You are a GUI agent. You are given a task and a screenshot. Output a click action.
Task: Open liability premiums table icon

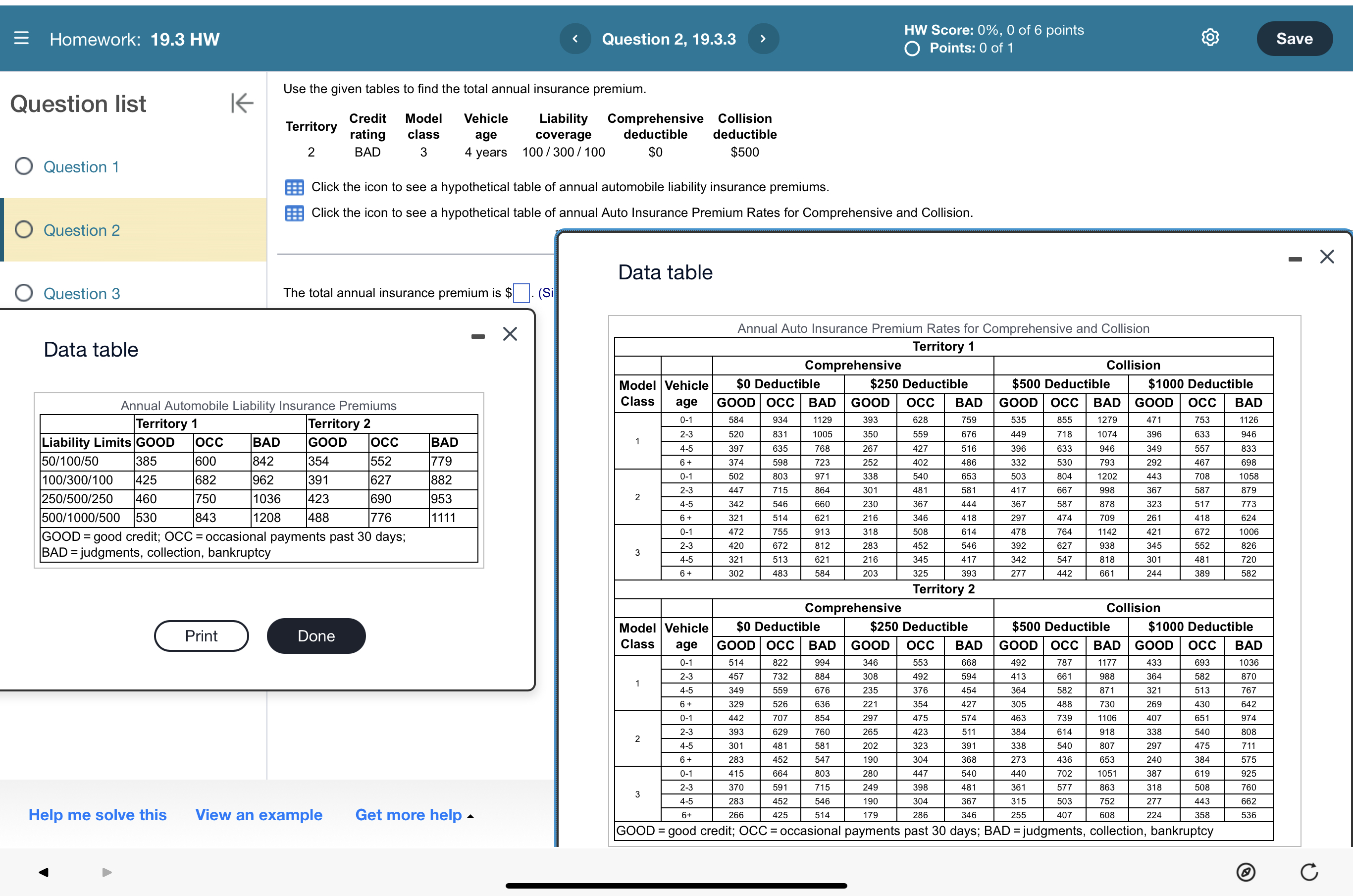coord(294,187)
